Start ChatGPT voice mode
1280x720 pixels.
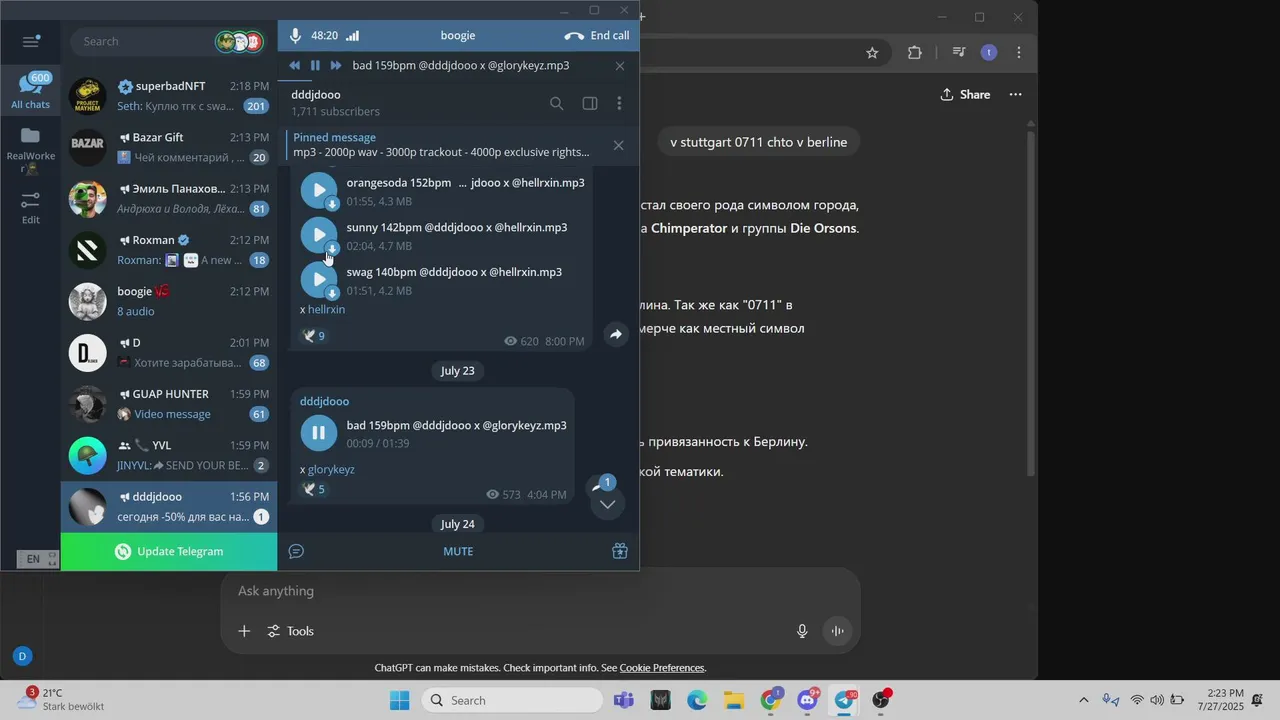[x=838, y=631]
